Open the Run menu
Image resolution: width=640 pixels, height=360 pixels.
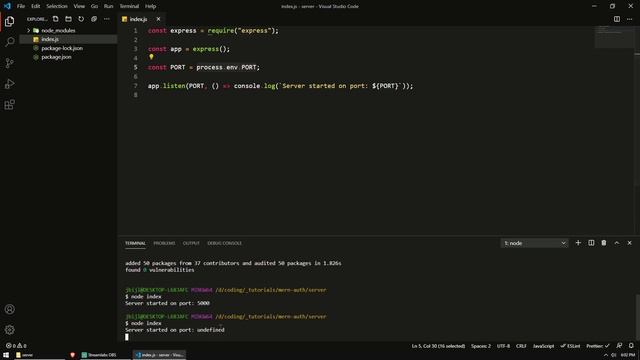point(108,6)
